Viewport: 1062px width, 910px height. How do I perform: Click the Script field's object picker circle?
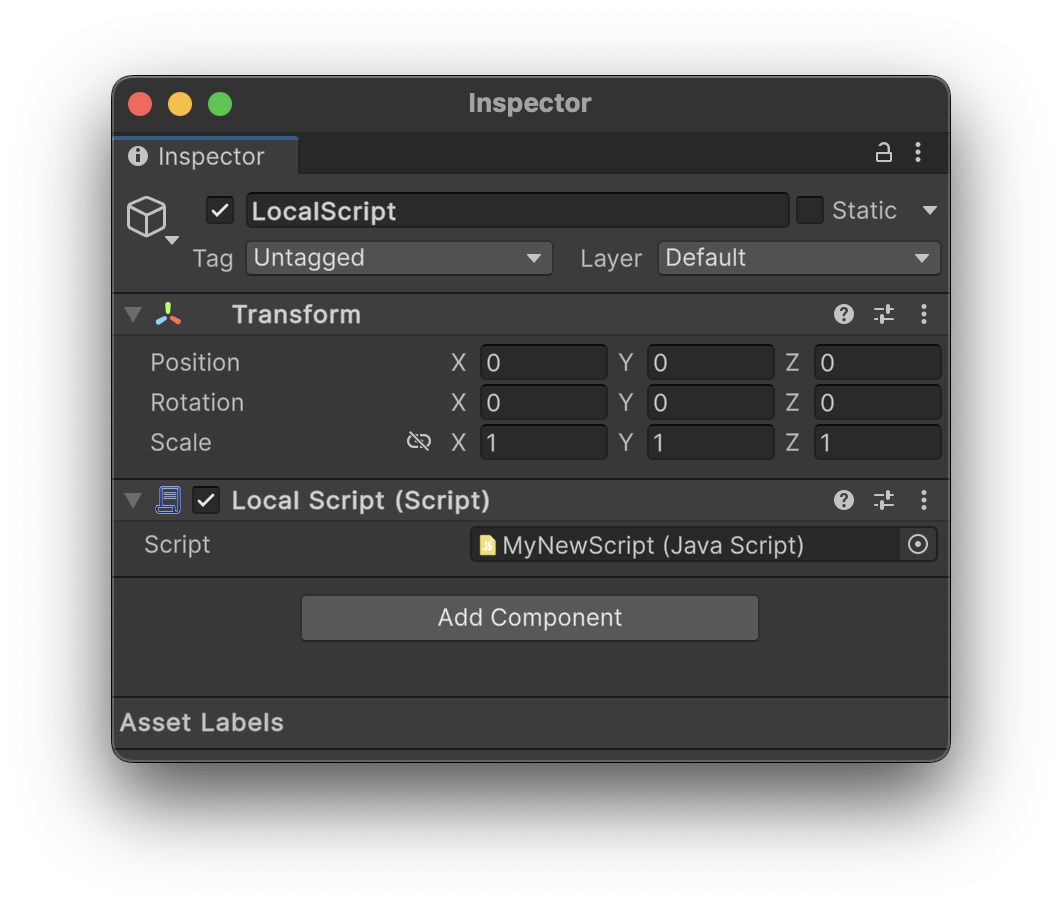coord(918,545)
